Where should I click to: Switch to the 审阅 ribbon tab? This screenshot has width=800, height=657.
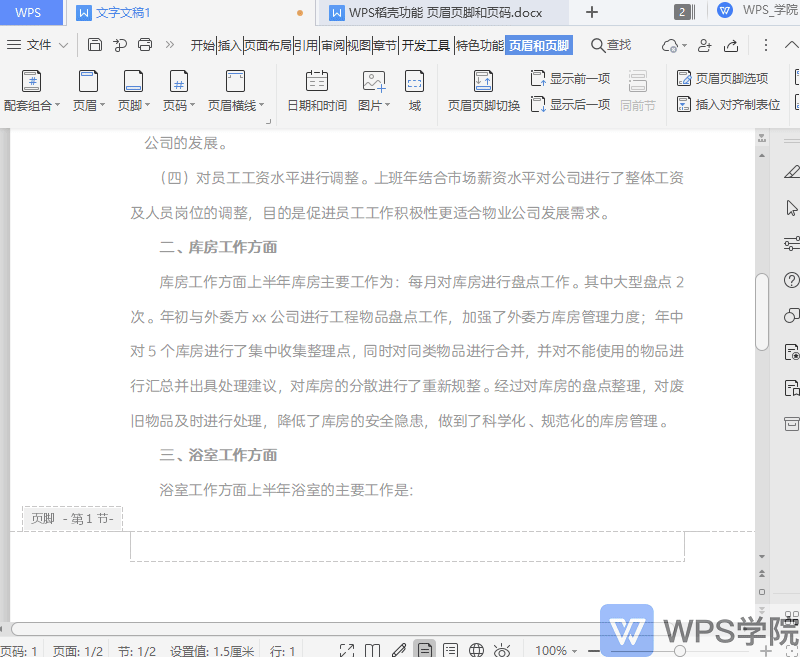(333, 46)
